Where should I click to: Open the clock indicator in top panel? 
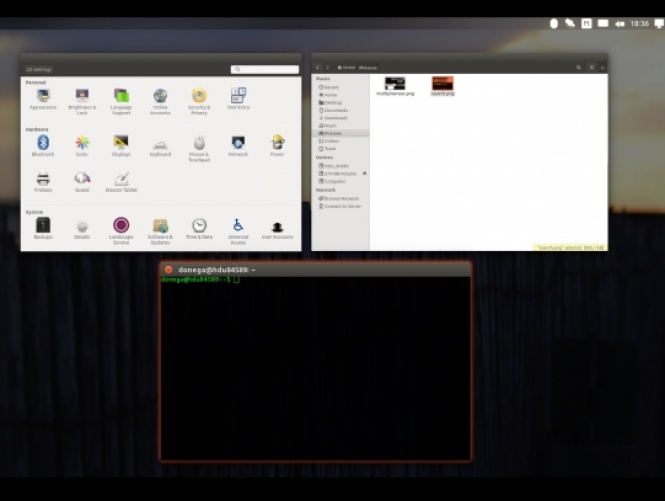[x=640, y=23]
